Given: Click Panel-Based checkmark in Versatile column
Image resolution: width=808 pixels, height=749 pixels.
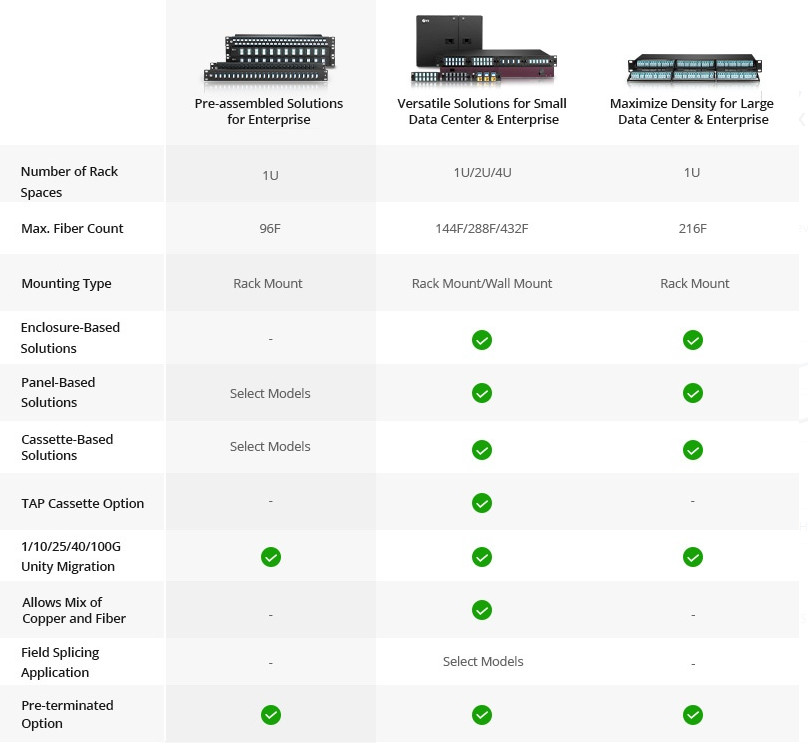Looking at the screenshot, I should (482, 393).
